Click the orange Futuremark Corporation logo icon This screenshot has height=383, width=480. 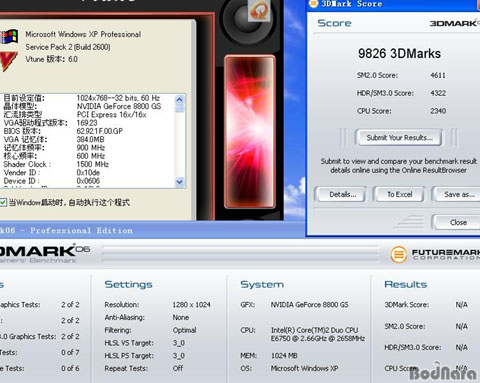[x=399, y=255]
